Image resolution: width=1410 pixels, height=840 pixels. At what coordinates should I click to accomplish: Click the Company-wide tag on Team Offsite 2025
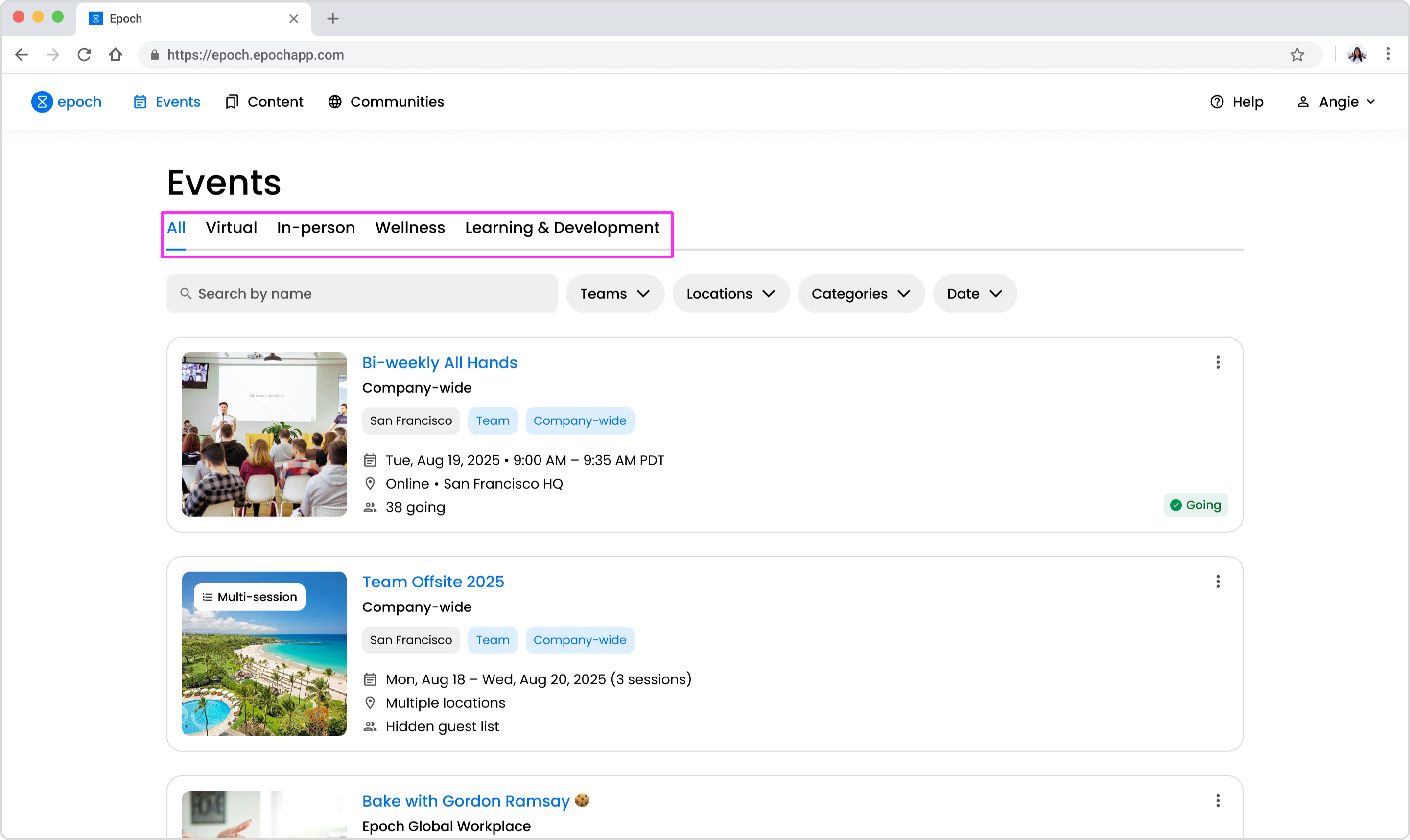click(x=580, y=640)
